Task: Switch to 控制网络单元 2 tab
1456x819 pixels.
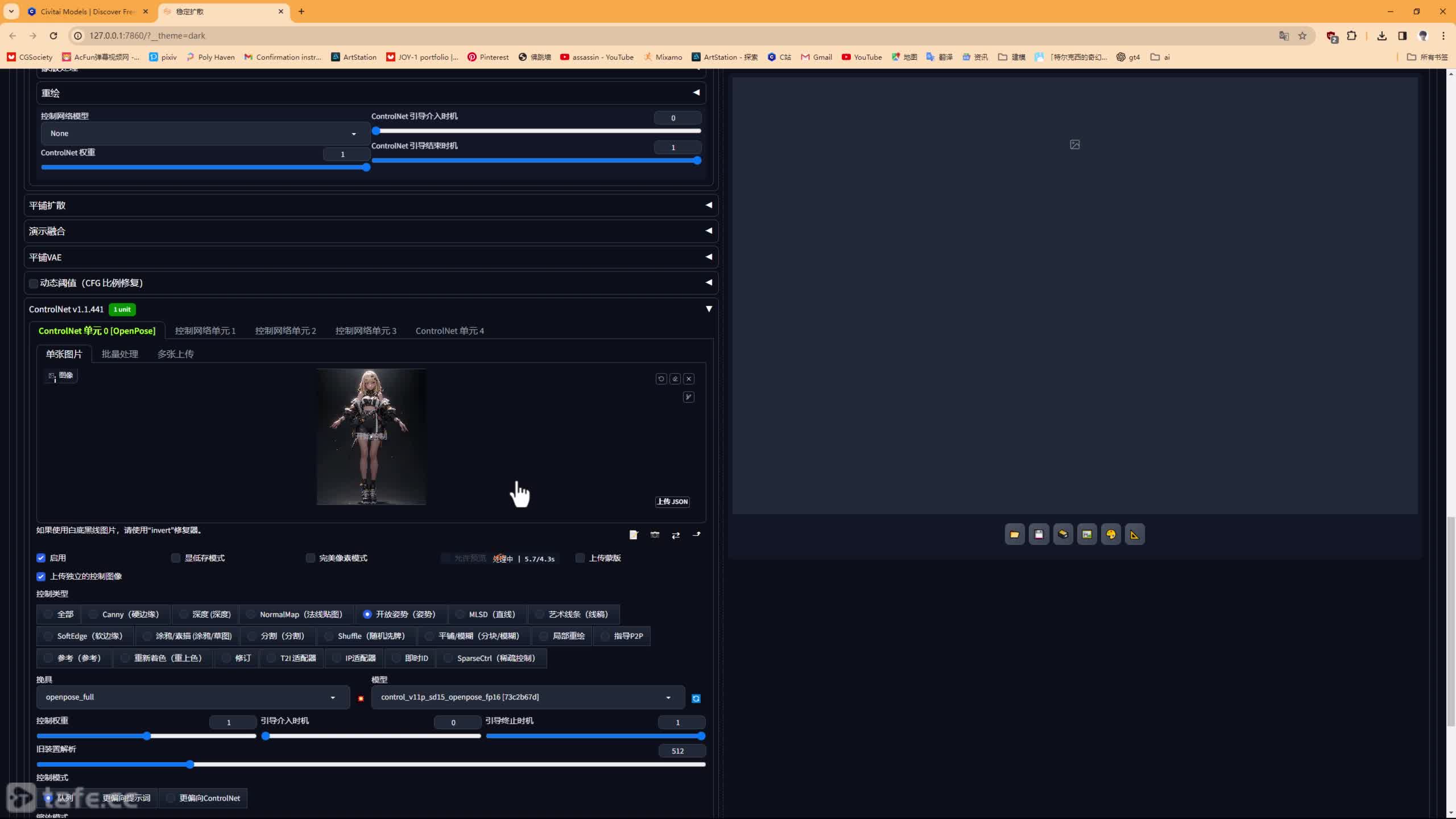Action: click(285, 331)
